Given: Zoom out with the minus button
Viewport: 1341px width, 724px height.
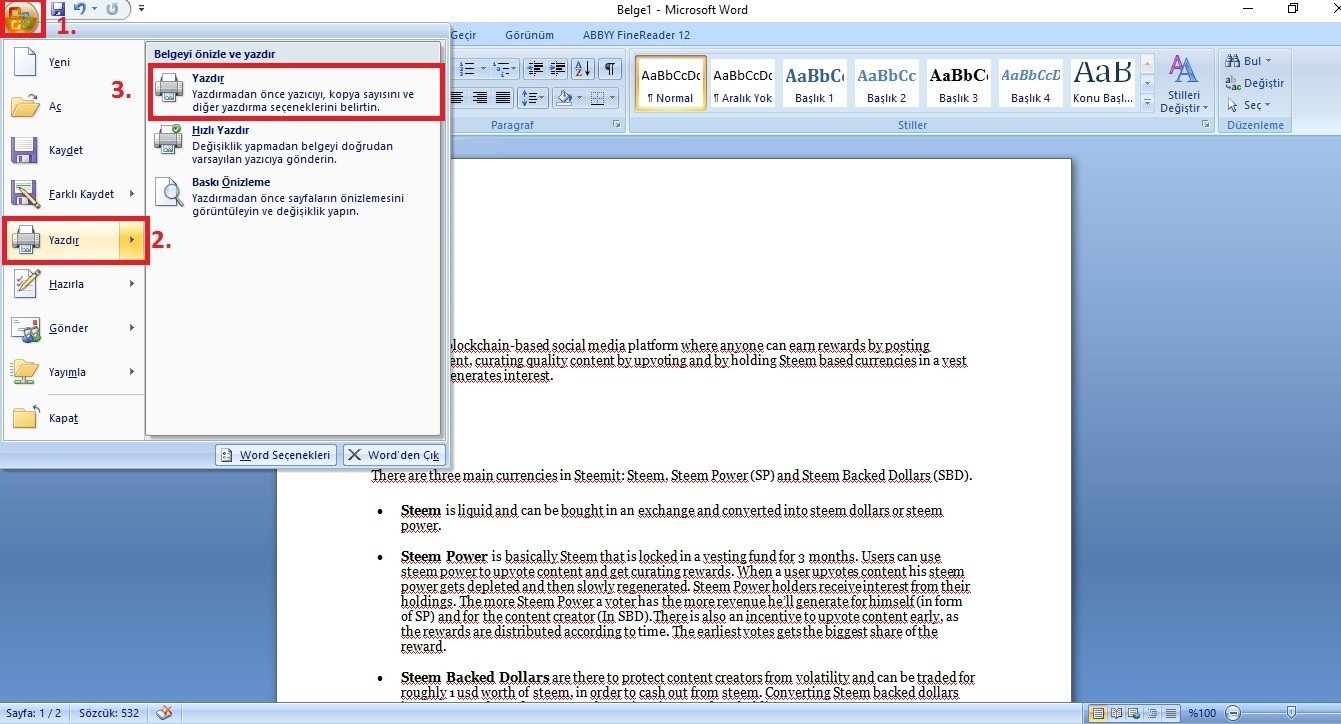Looking at the screenshot, I should point(1232,713).
